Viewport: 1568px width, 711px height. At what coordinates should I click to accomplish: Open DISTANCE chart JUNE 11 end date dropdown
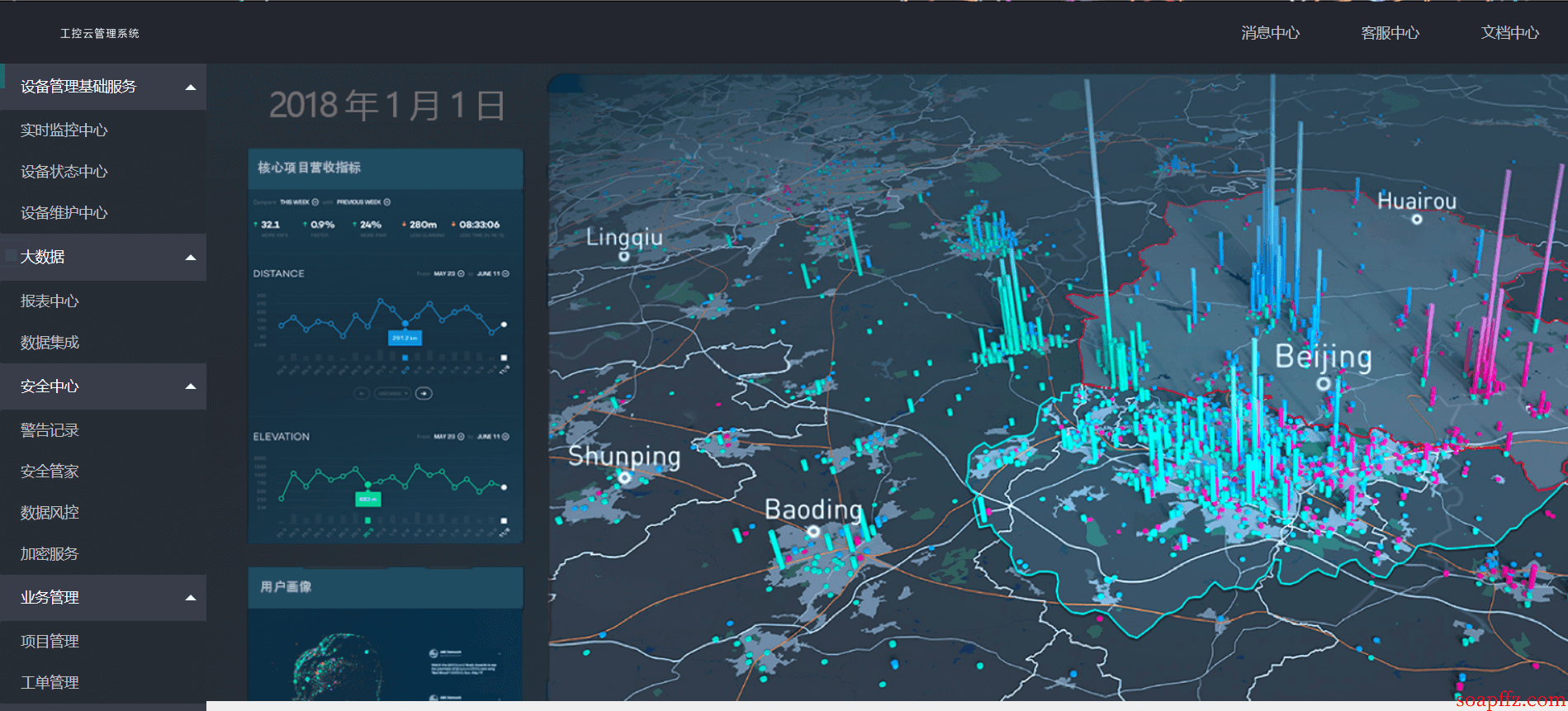point(493,273)
